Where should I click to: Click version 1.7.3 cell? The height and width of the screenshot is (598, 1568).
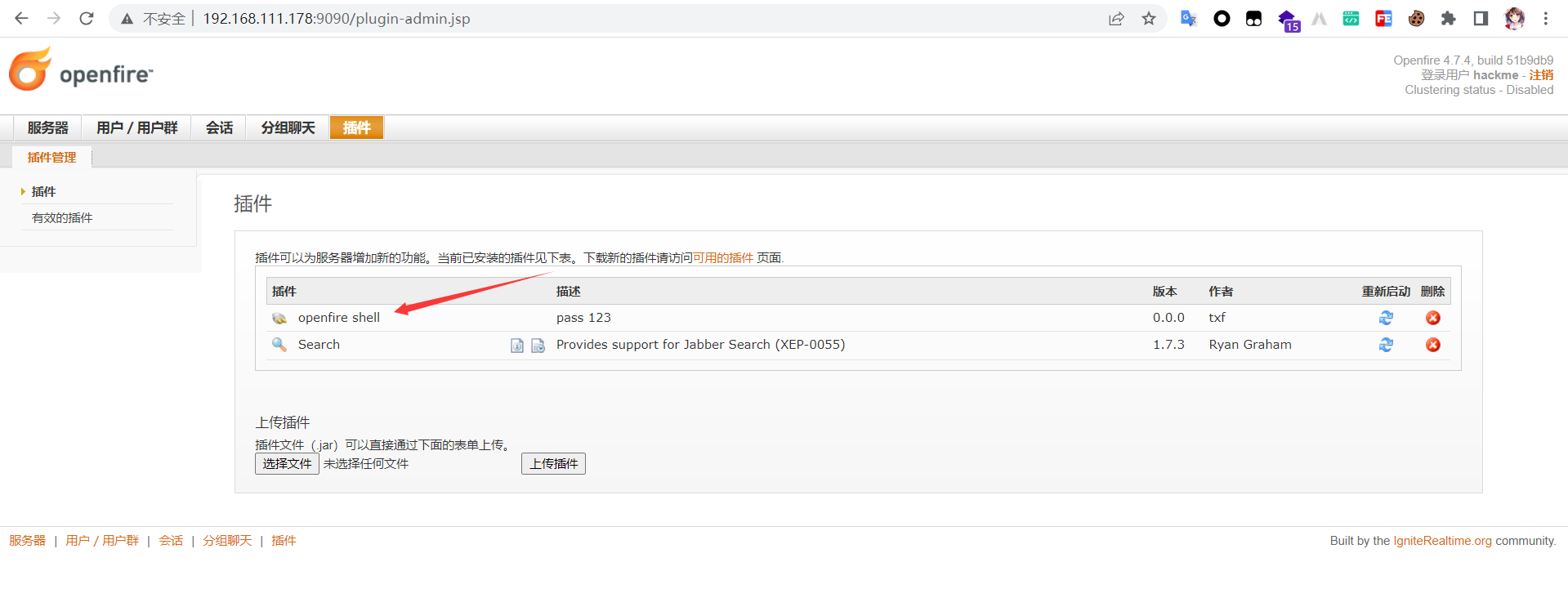pos(1168,345)
